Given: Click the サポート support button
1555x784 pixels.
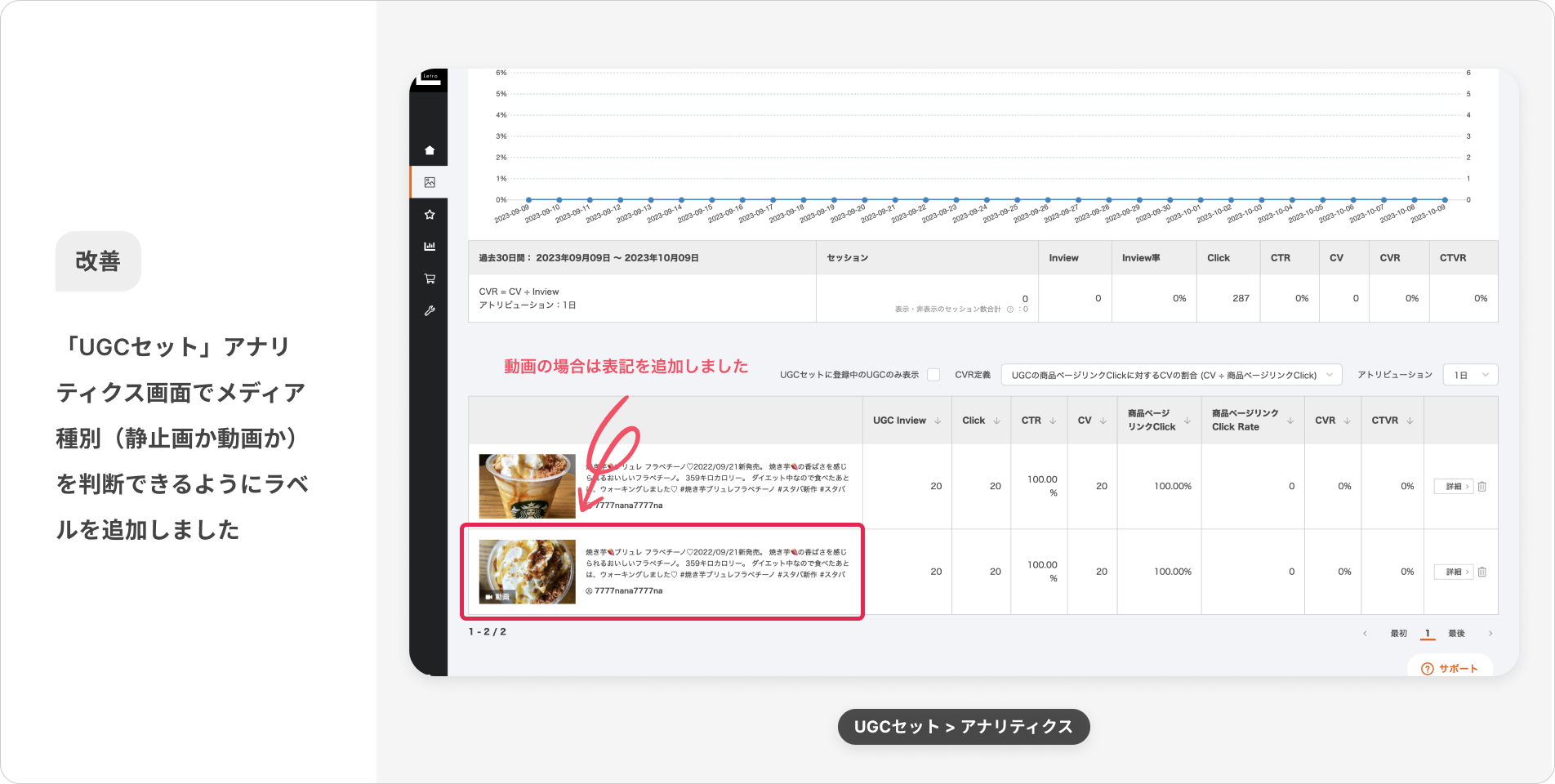Looking at the screenshot, I should (x=1450, y=668).
